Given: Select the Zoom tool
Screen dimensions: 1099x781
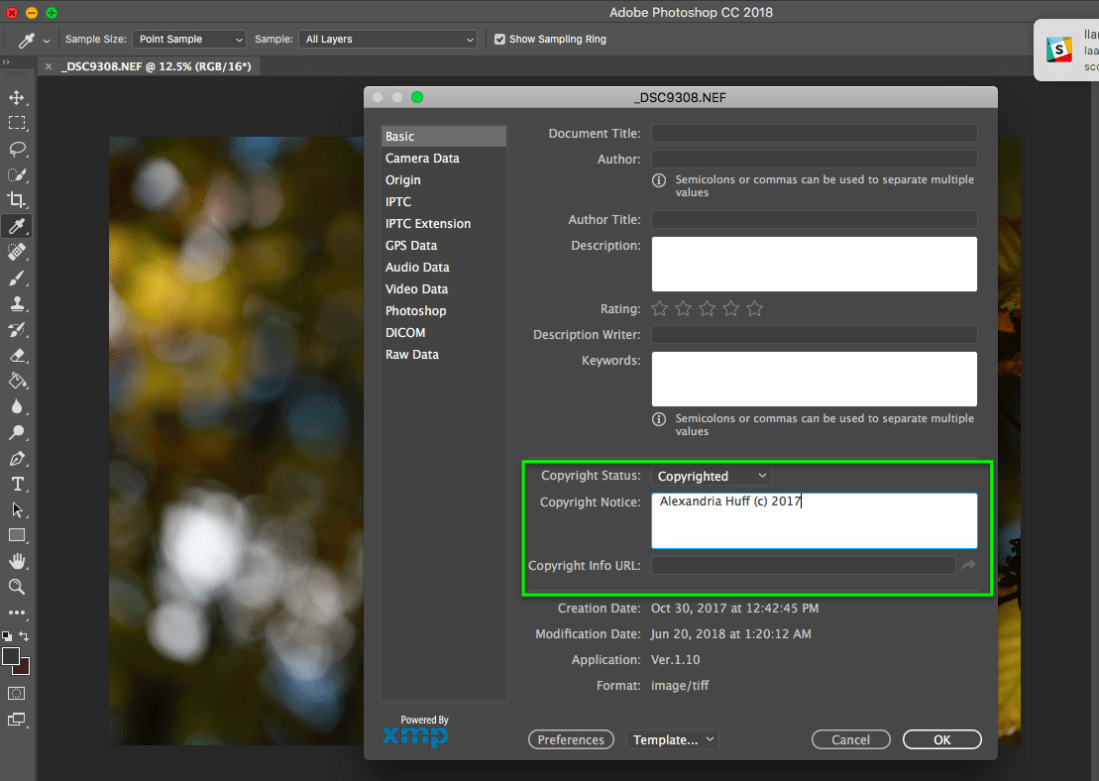Looking at the screenshot, I should 18,587.
